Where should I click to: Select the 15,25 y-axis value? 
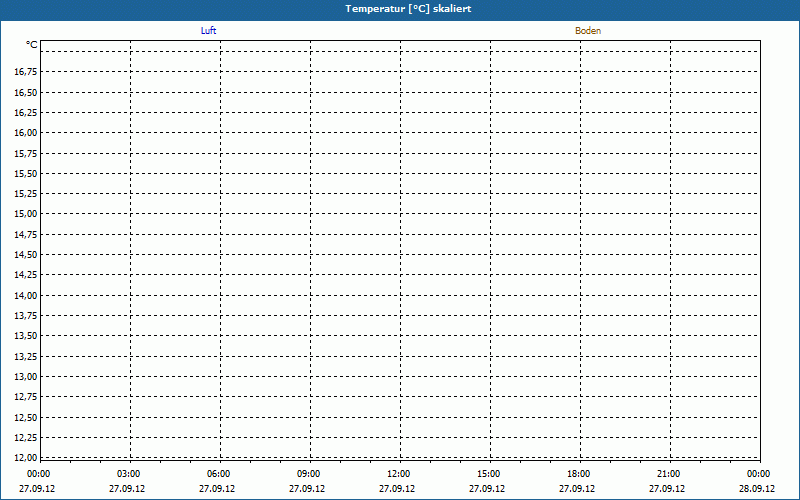(x=26, y=194)
